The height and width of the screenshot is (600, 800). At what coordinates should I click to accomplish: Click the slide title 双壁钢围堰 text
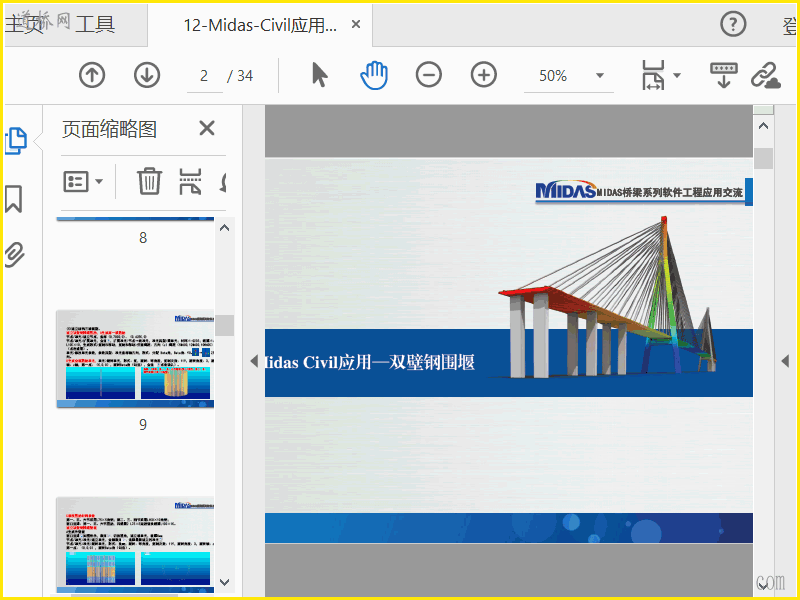(432, 362)
